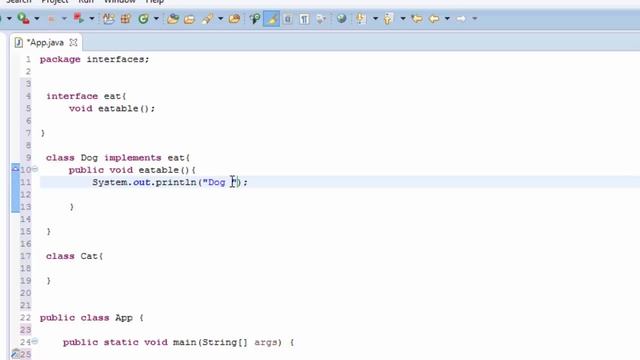This screenshot has width=640, height=360.
Task: Open the Run menu
Action: [x=86, y=2]
